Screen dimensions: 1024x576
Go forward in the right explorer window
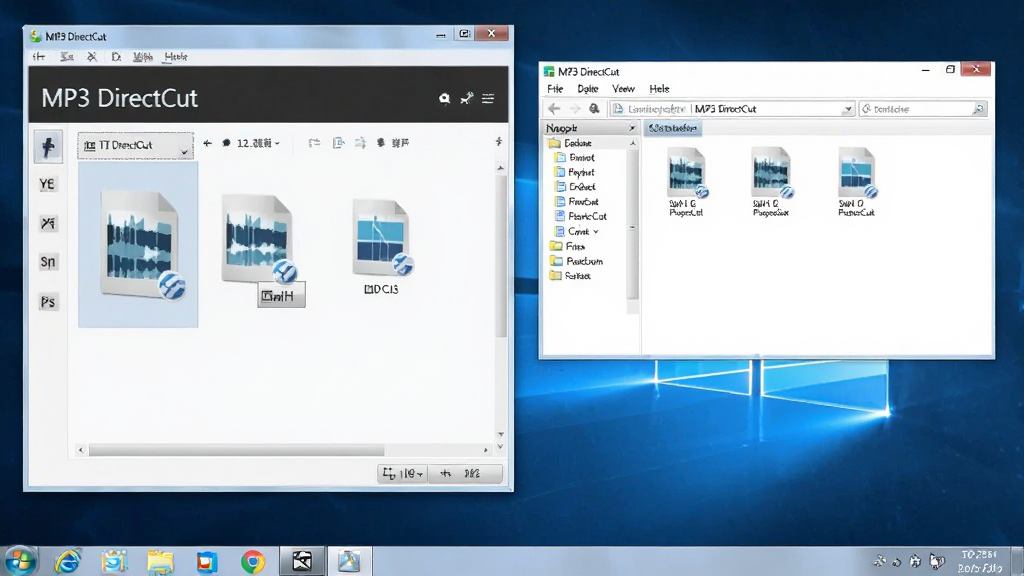[x=575, y=109]
